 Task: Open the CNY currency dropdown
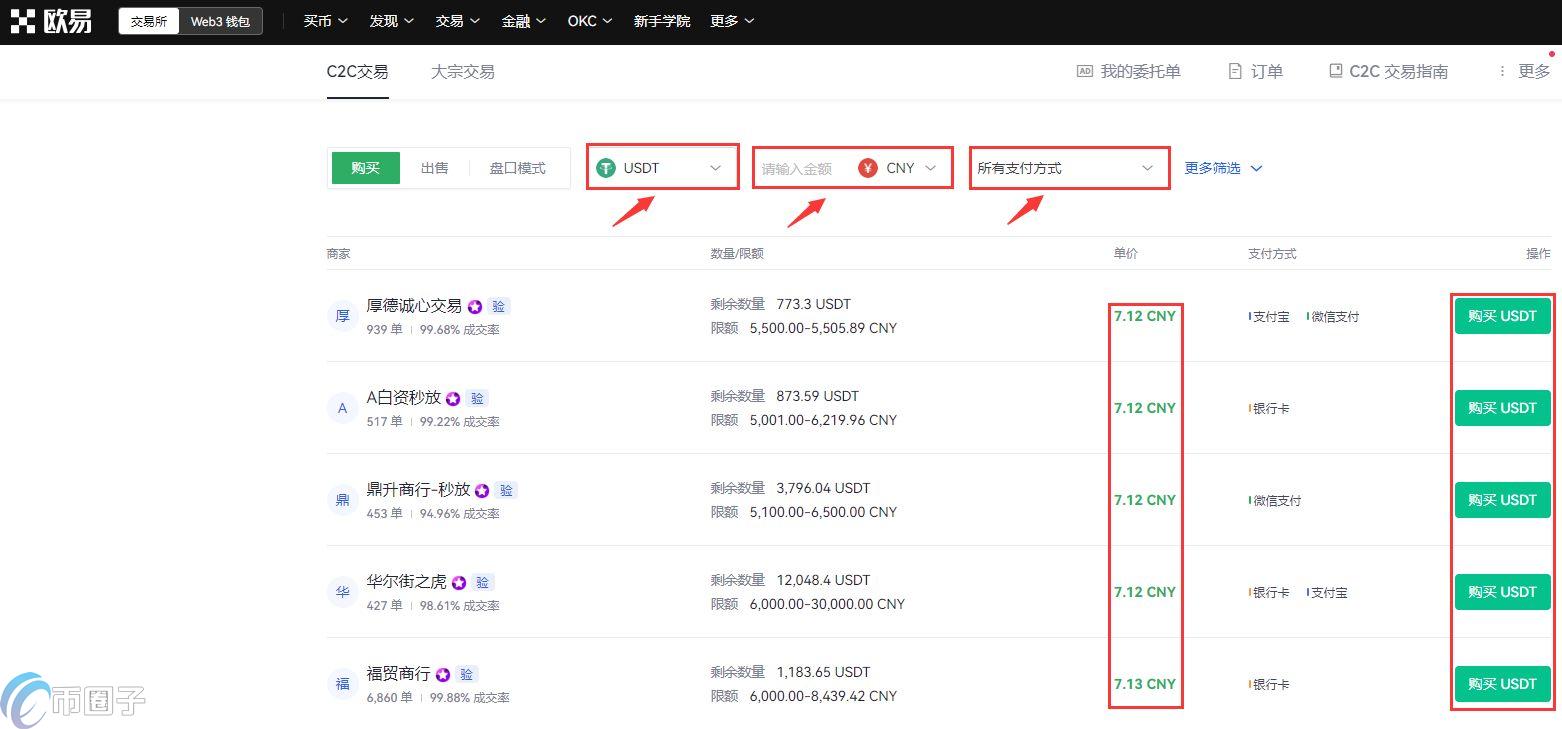pos(898,168)
